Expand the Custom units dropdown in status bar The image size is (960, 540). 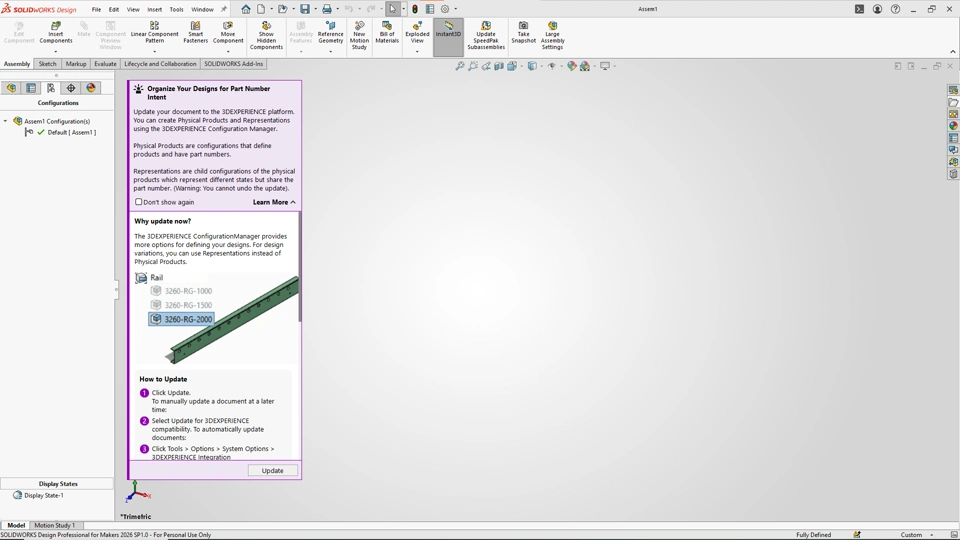(x=932, y=535)
